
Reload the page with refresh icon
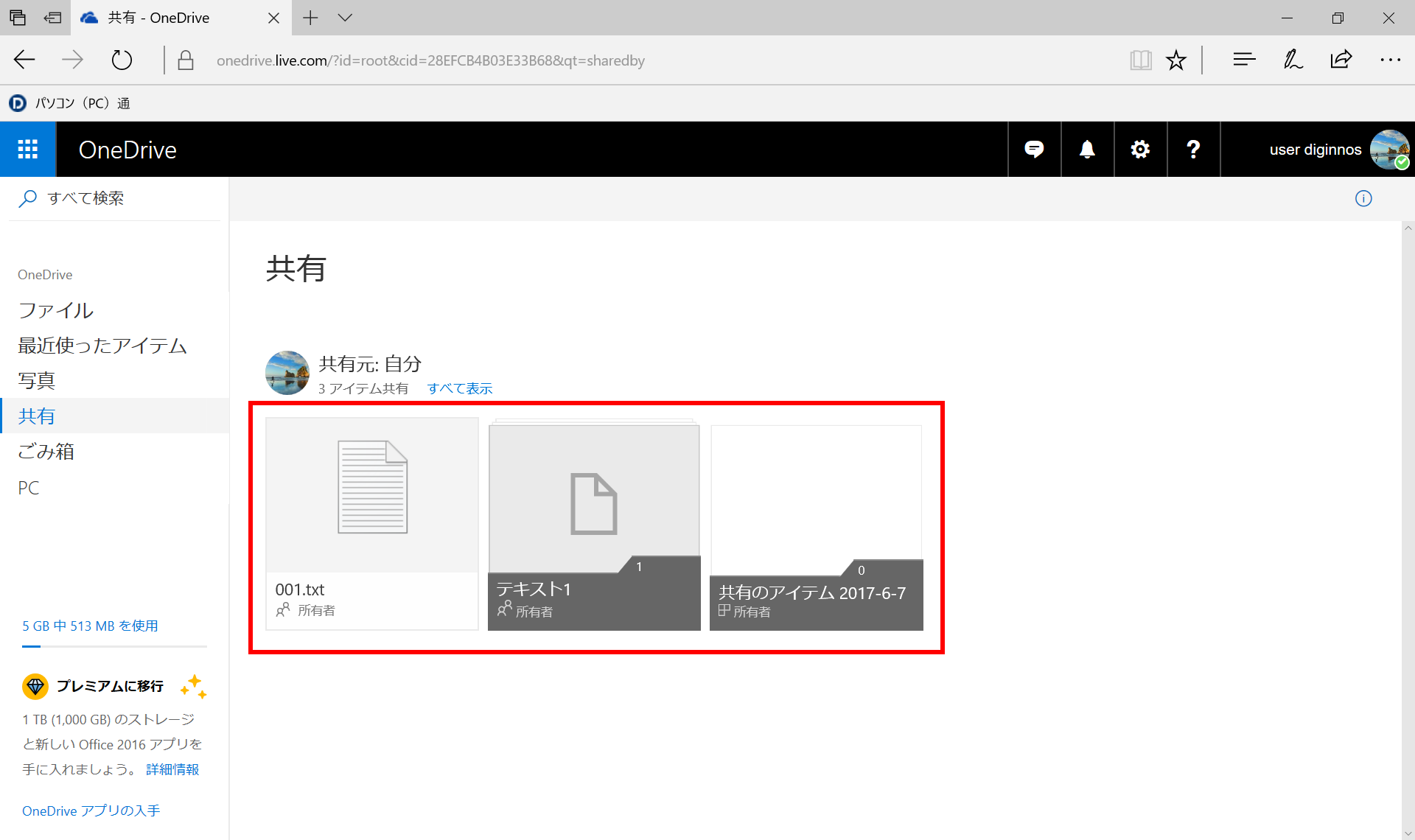click(x=122, y=60)
